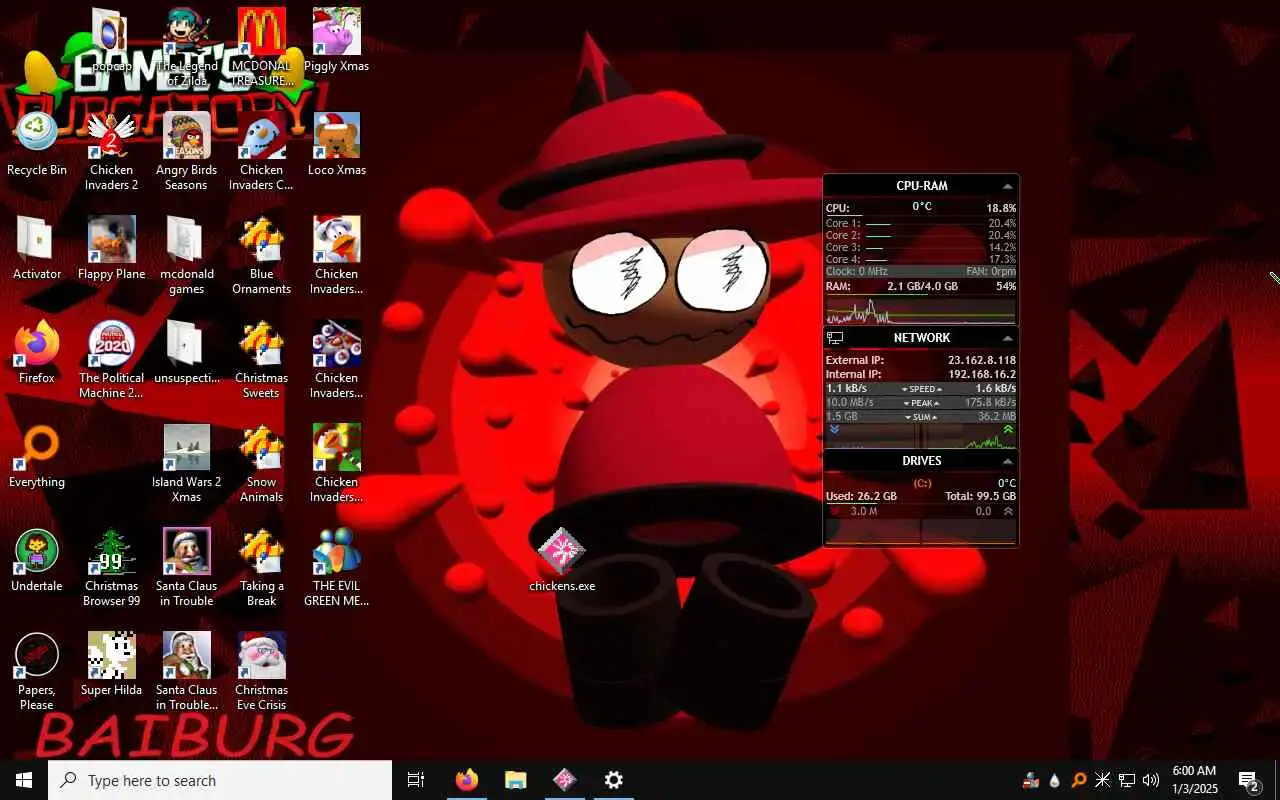The image size is (1280, 800).
Task: Click the PEAK toggle in the Network widget
Action: click(x=922, y=403)
